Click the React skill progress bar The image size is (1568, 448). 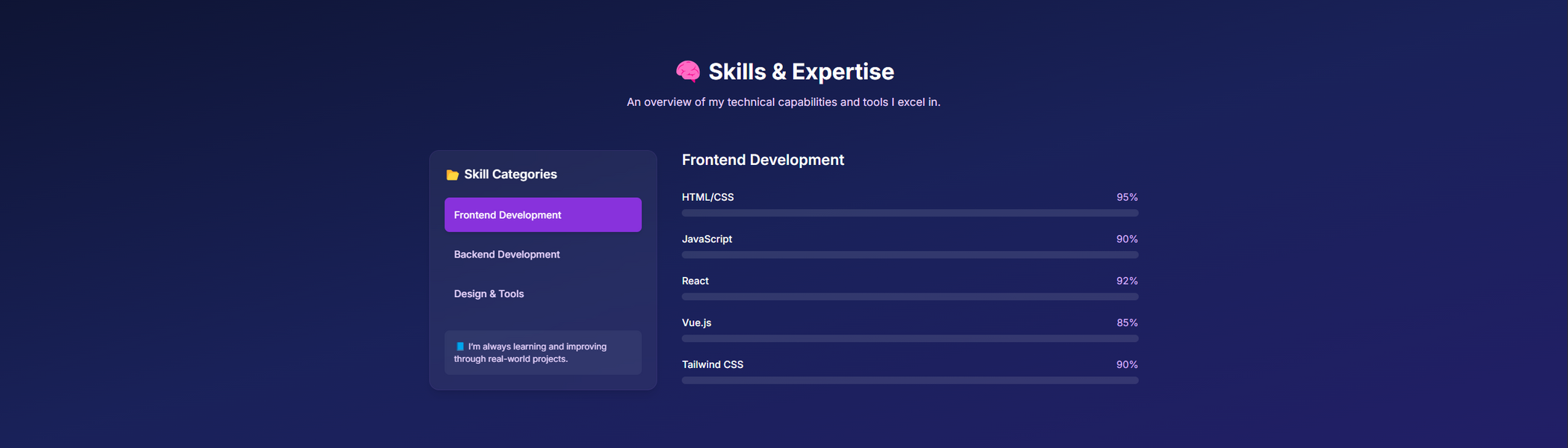click(909, 296)
